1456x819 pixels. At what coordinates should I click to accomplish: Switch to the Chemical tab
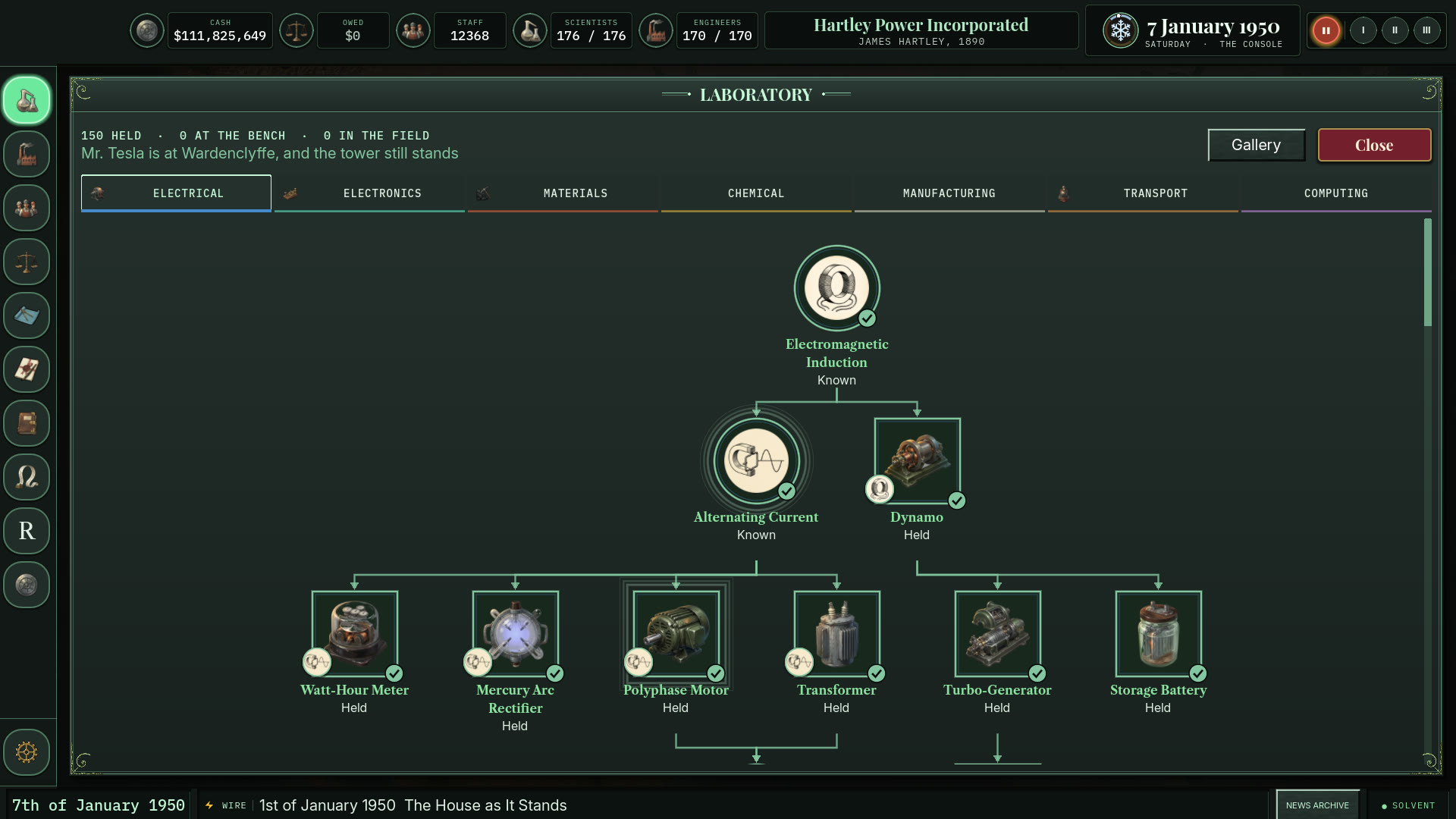(x=756, y=193)
